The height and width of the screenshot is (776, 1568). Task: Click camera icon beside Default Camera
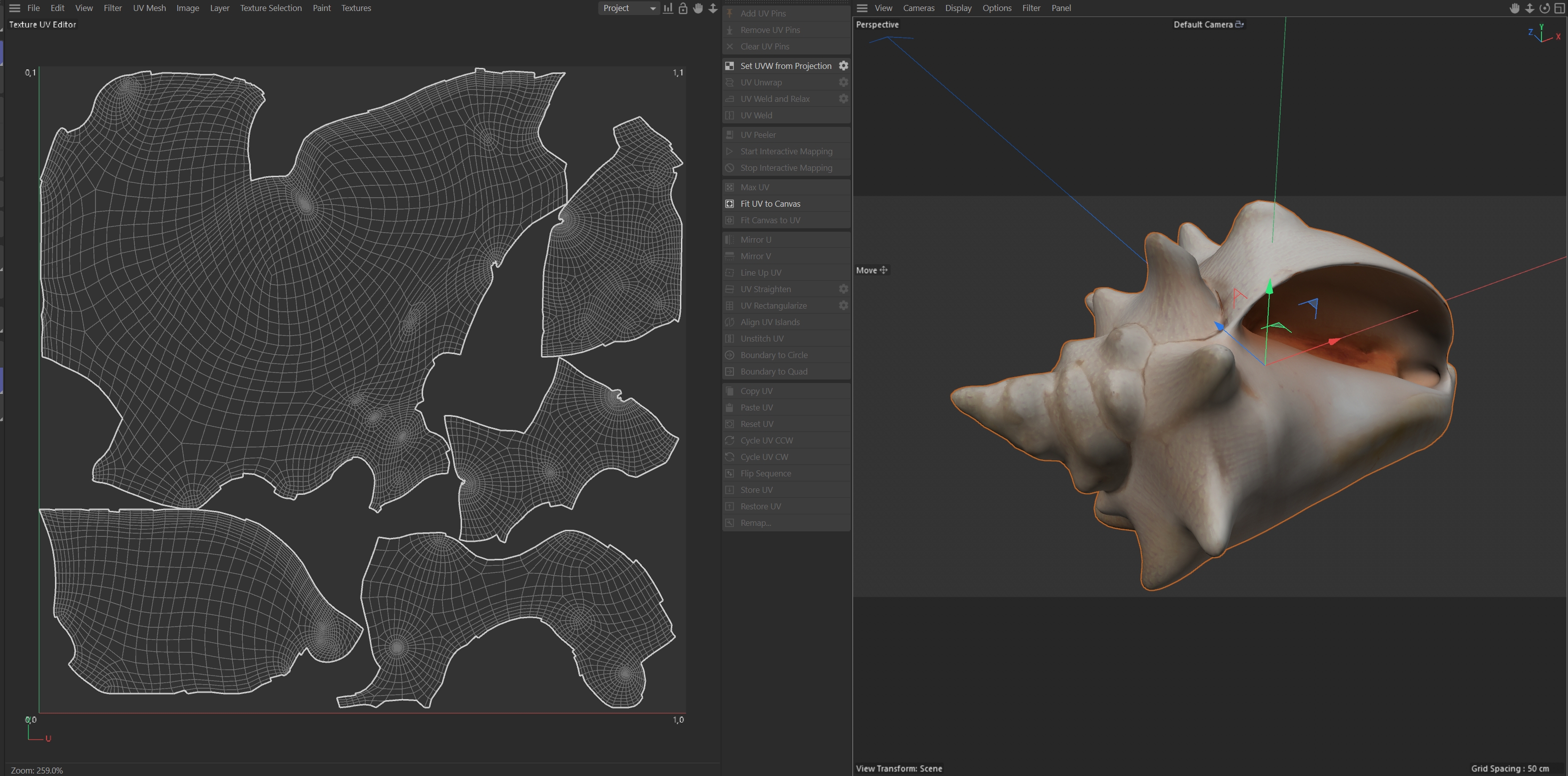click(1239, 24)
